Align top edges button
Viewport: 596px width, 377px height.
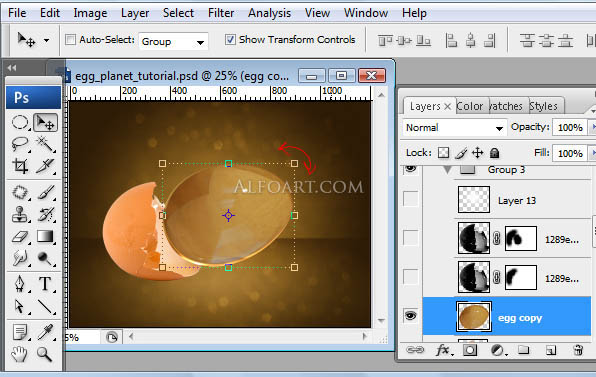385,40
